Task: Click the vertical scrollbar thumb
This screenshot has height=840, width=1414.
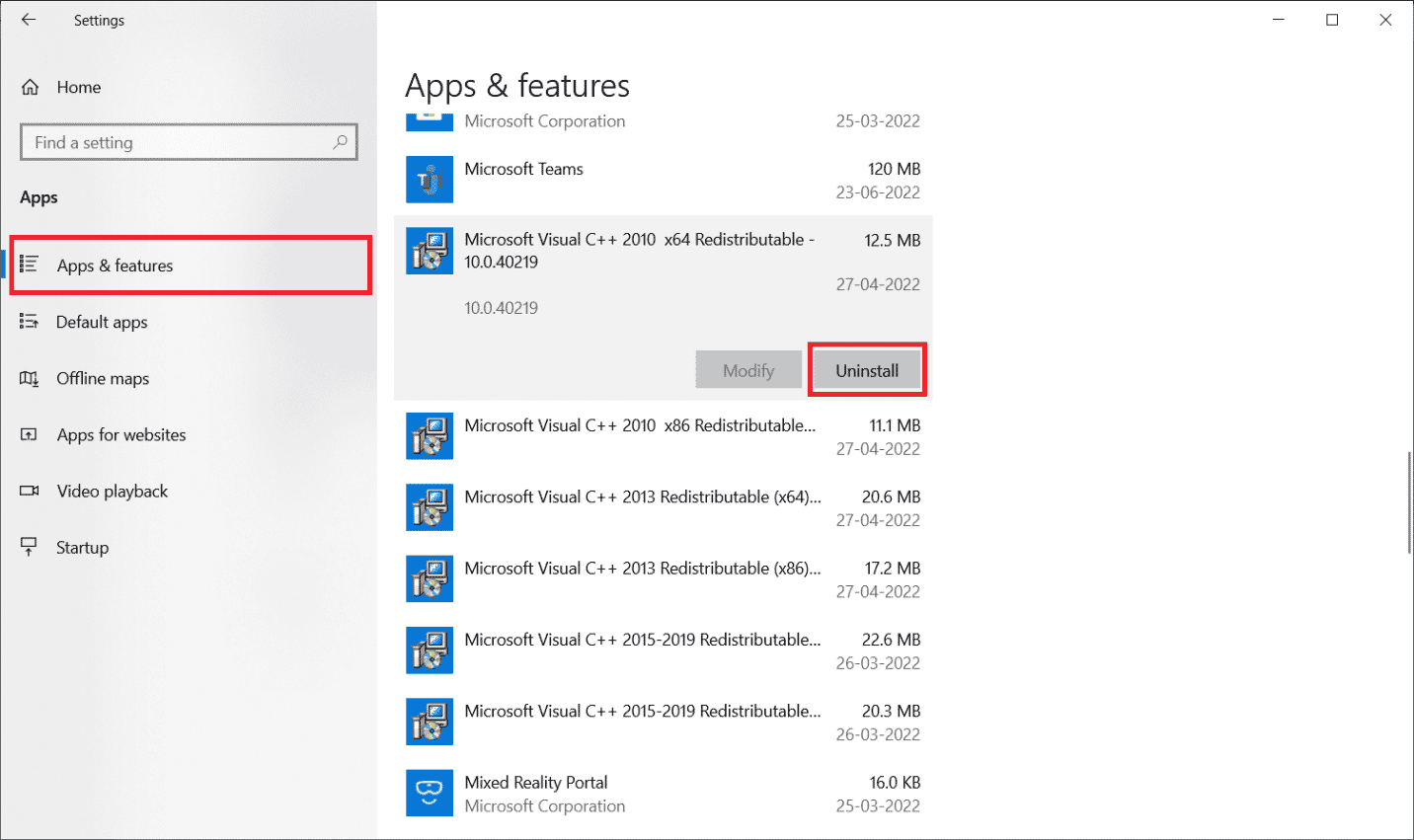Action: pos(1409,502)
